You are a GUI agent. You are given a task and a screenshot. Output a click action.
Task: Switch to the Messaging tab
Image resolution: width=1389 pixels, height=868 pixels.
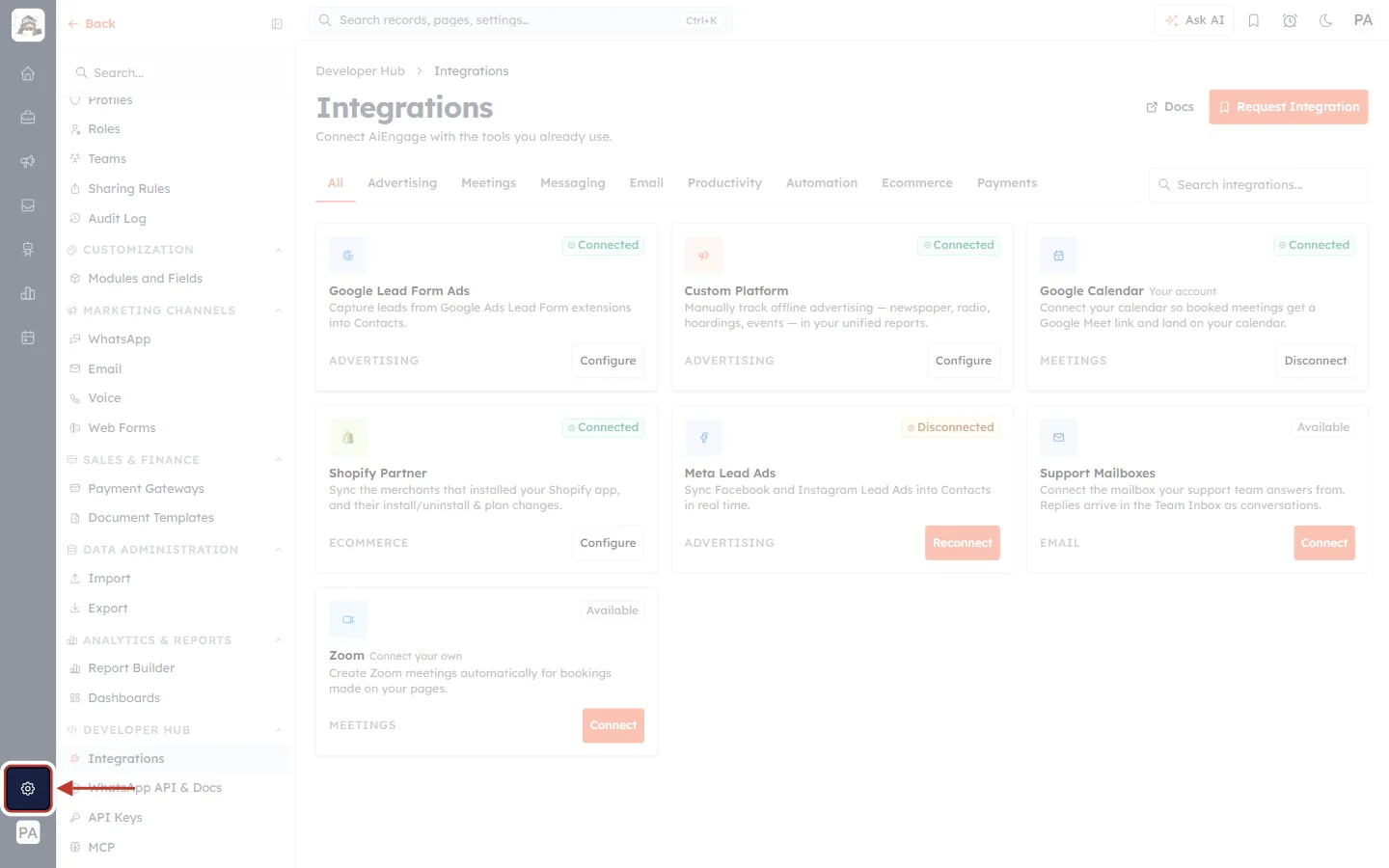tap(573, 183)
